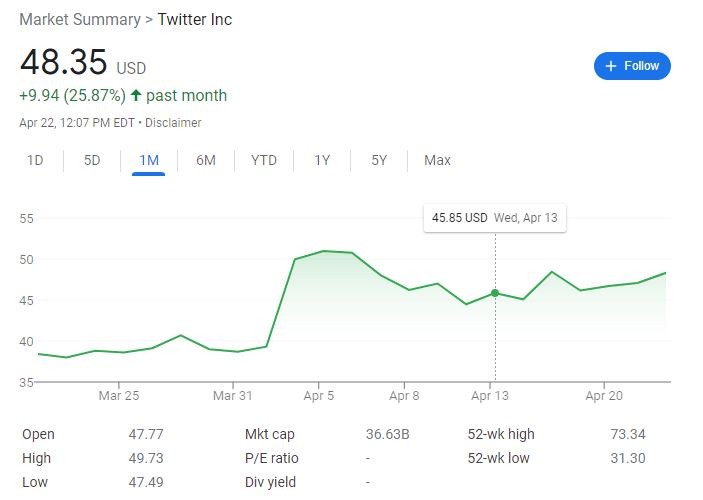Screen dimensions: 703x500
Task: Click the 45.85 USD chart tooltip
Action: coord(494,218)
